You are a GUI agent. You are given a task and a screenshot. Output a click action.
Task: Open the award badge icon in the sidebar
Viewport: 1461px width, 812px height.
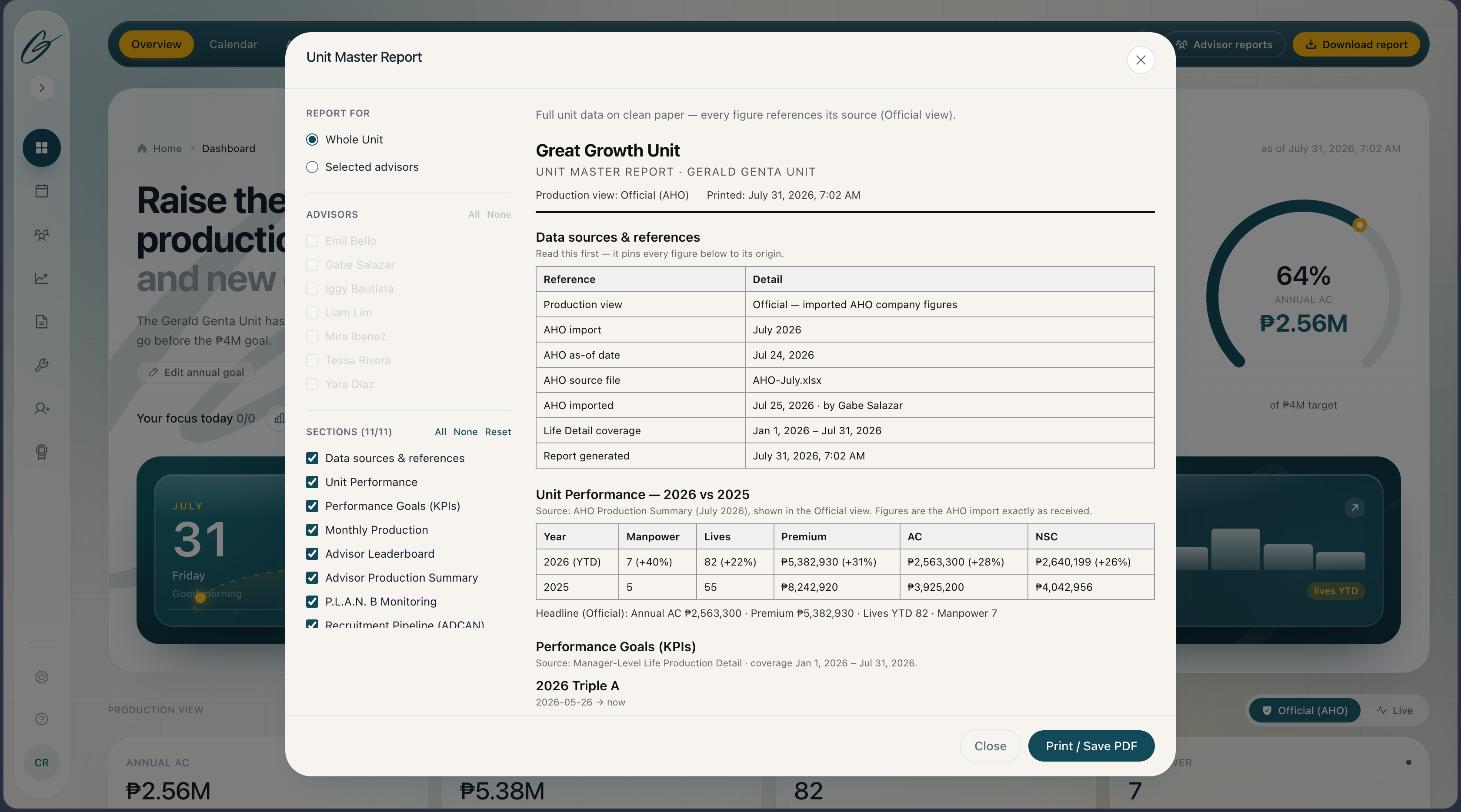41,452
